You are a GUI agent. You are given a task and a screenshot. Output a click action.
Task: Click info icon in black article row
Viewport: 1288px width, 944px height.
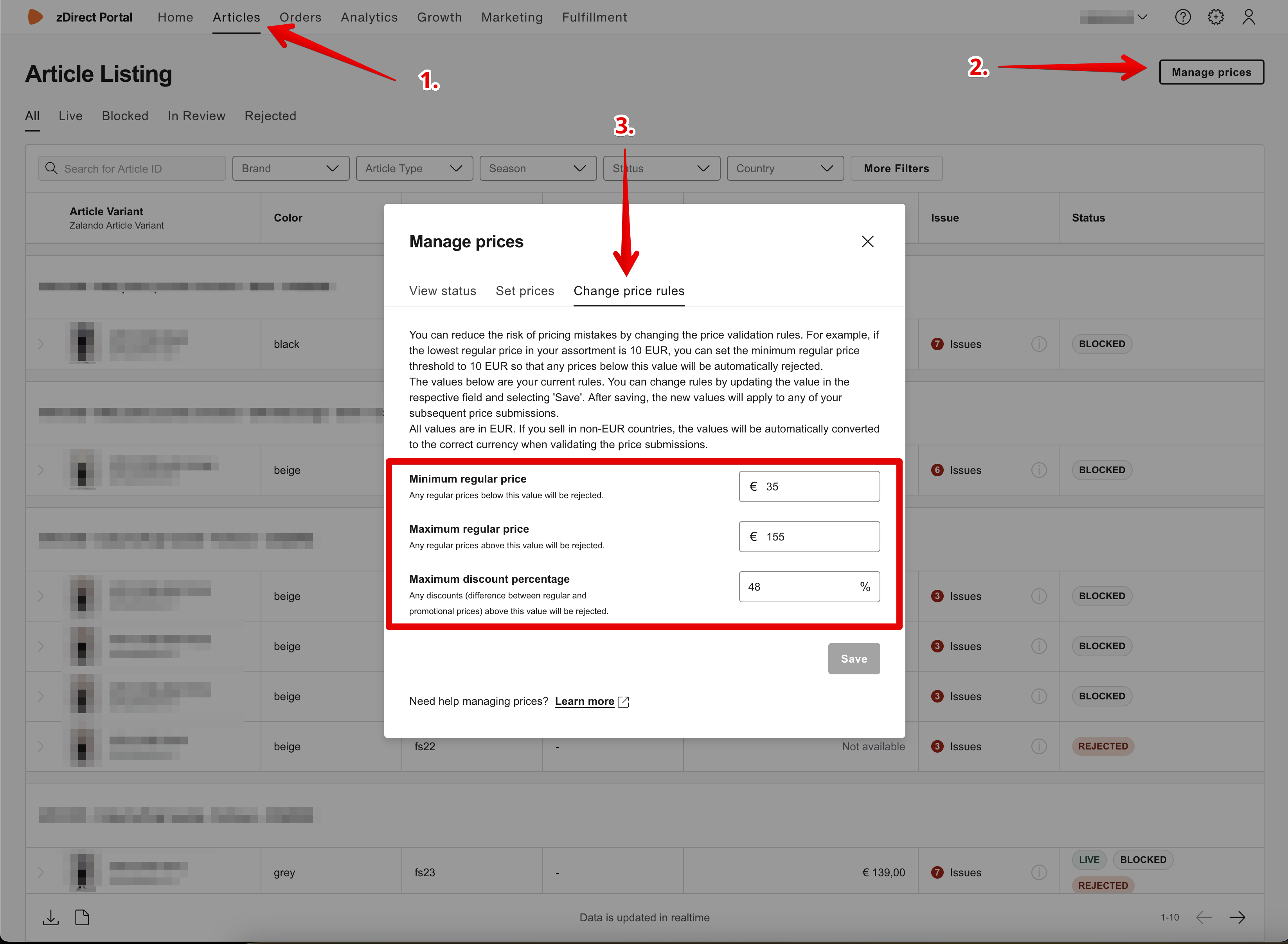1039,344
